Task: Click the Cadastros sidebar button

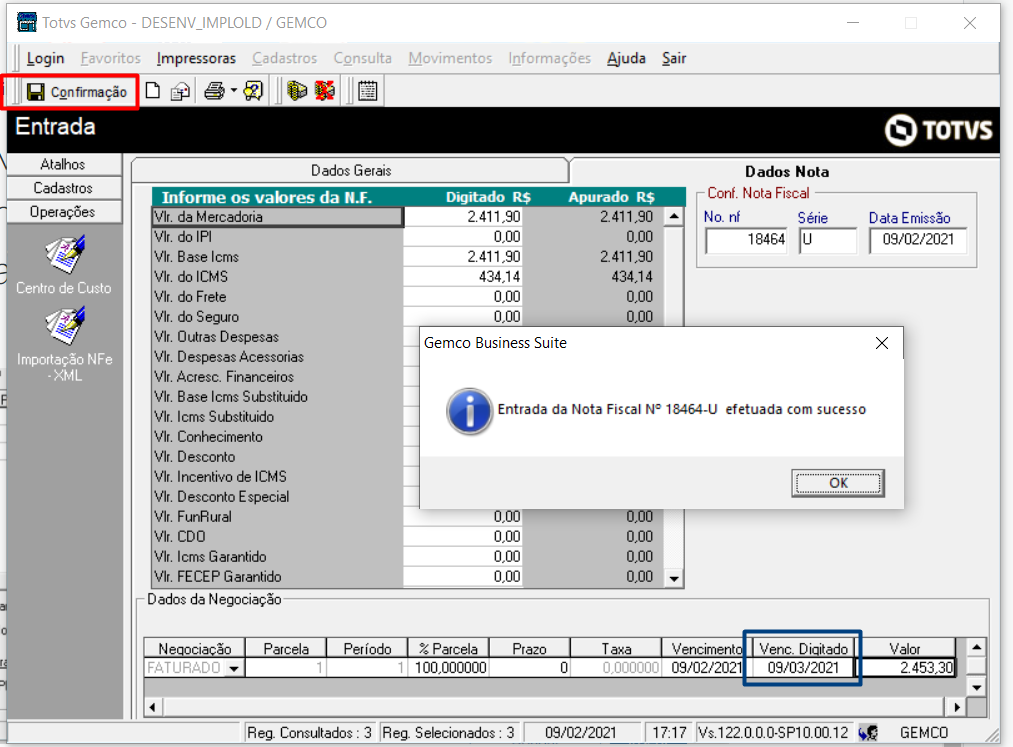Action: [63, 188]
